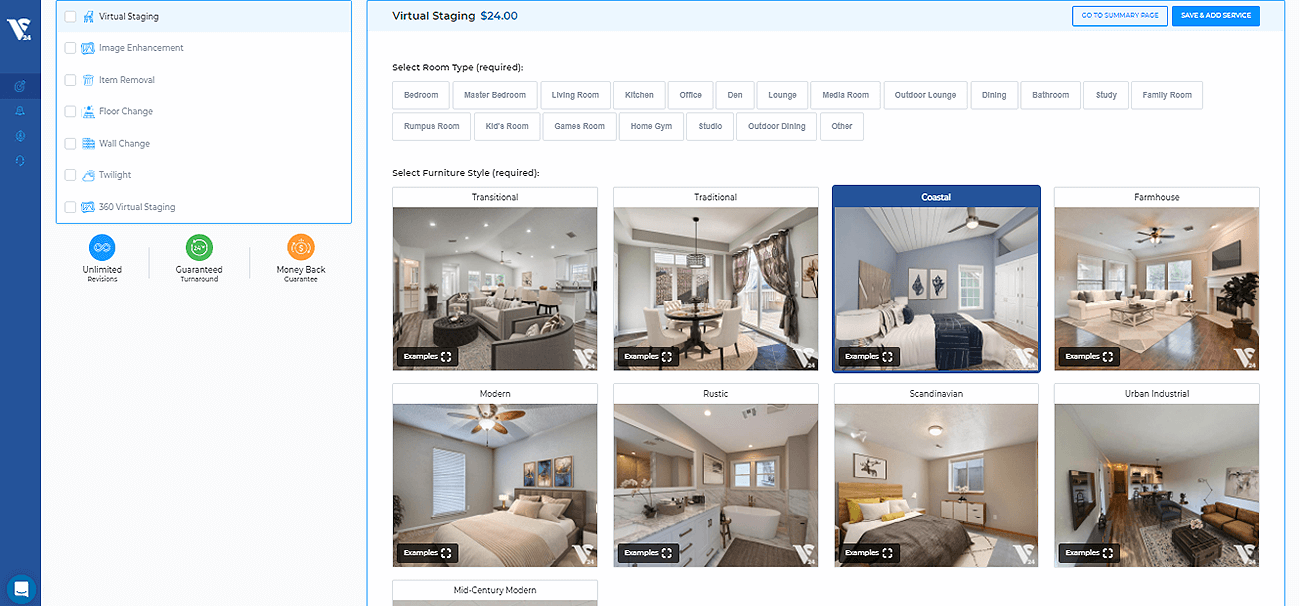Viewport: 1300px width, 606px height.
Task: Select the Farmhouse furniture style photo
Action: (1157, 289)
